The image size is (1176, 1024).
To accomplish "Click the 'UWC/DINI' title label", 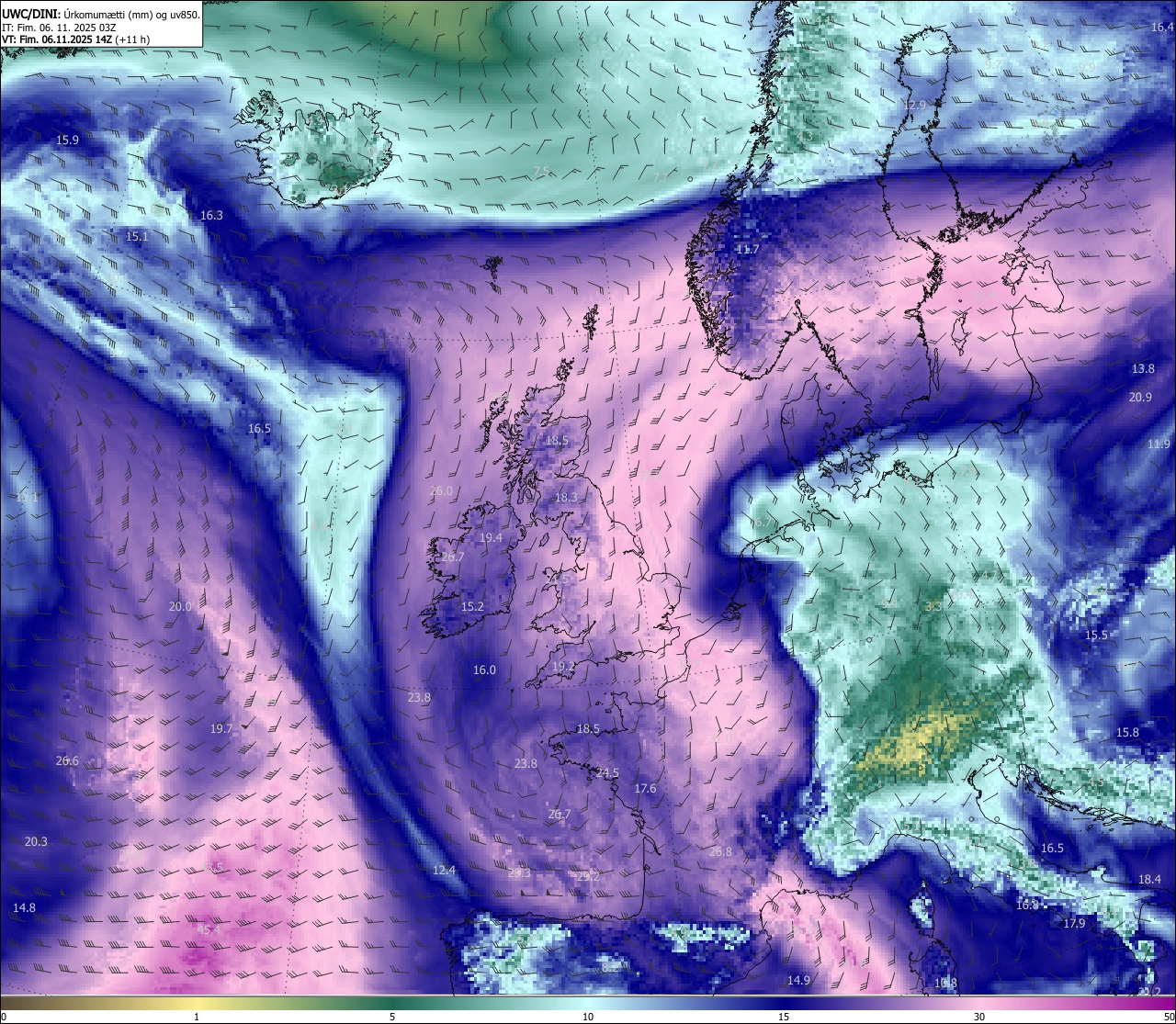I will point(29,14).
